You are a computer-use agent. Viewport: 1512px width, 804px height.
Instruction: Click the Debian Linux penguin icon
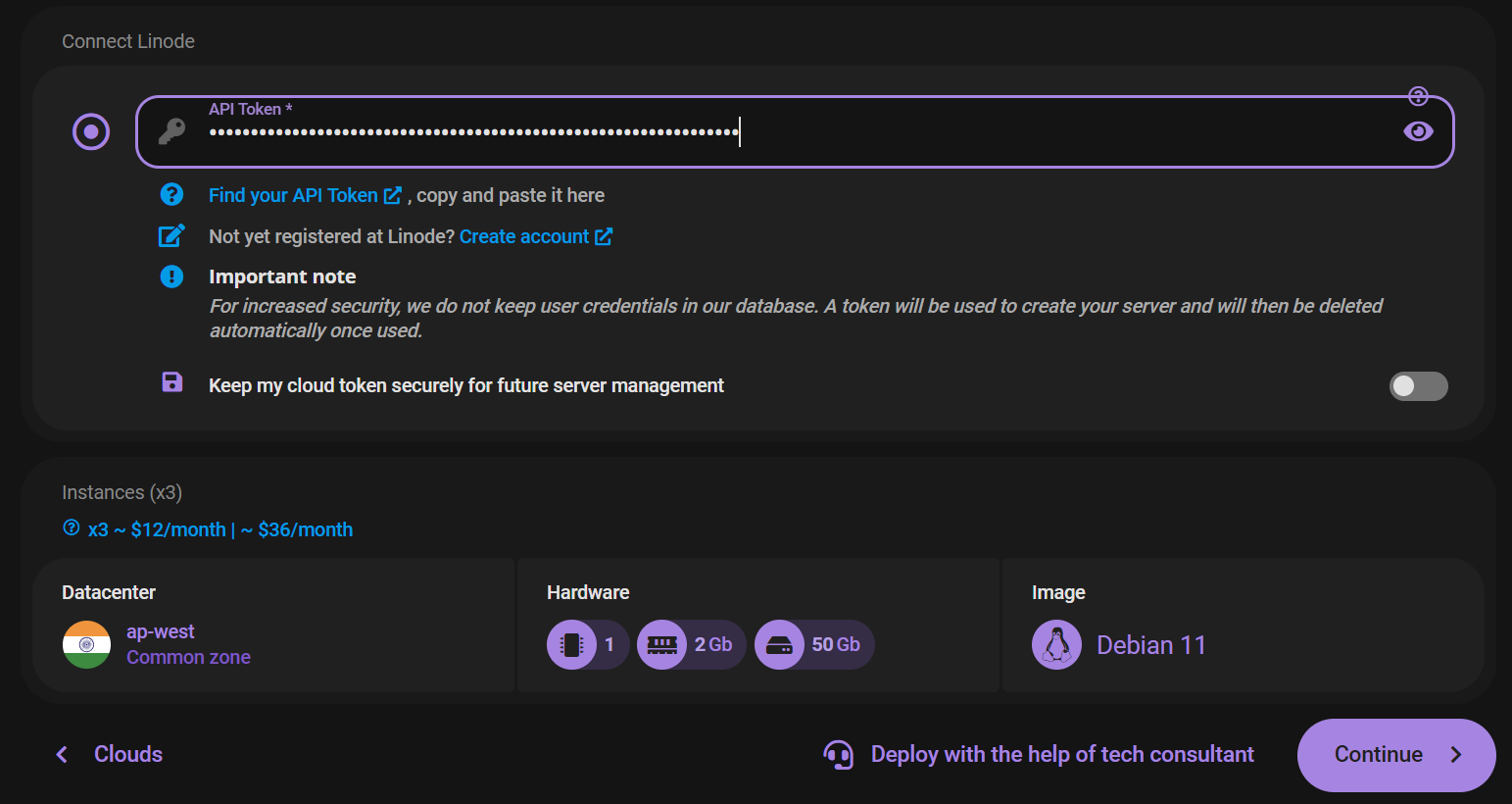(x=1056, y=644)
